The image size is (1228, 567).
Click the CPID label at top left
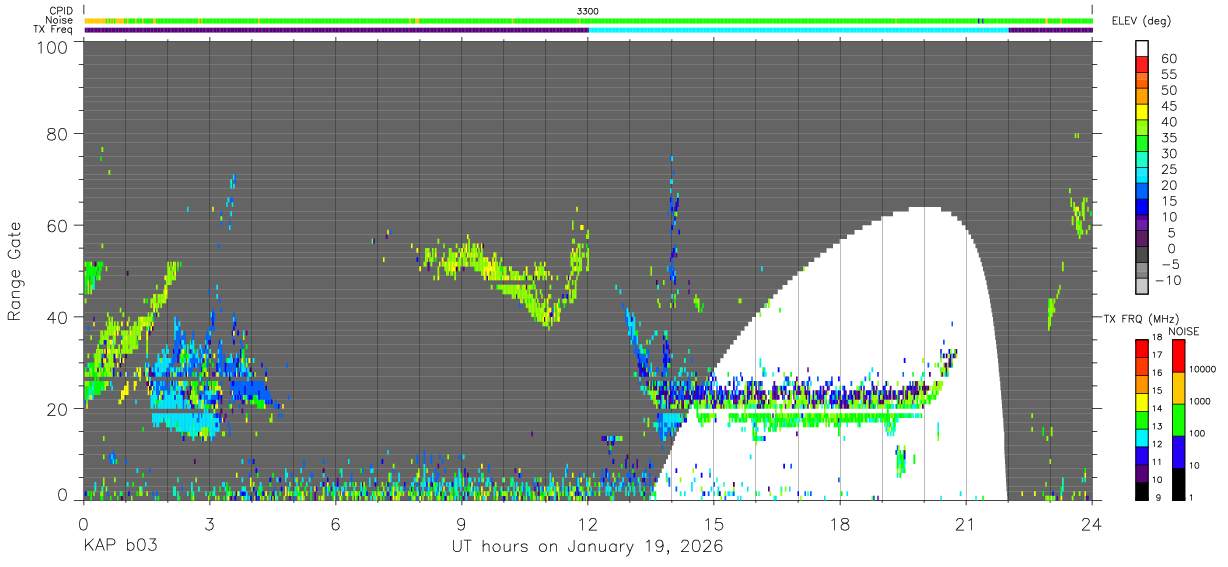pyautogui.click(x=61, y=11)
